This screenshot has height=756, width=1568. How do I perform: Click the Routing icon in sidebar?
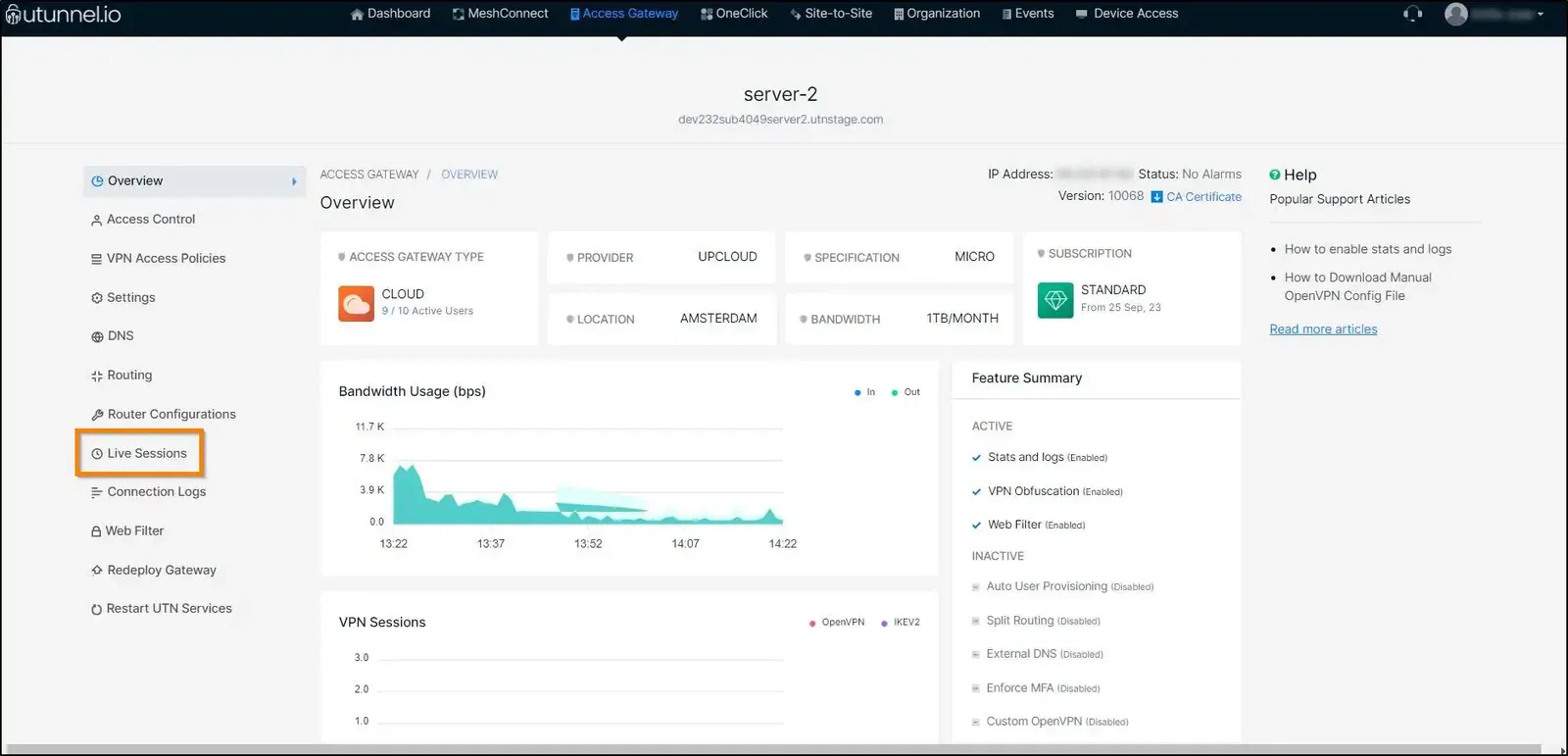point(97,377)
